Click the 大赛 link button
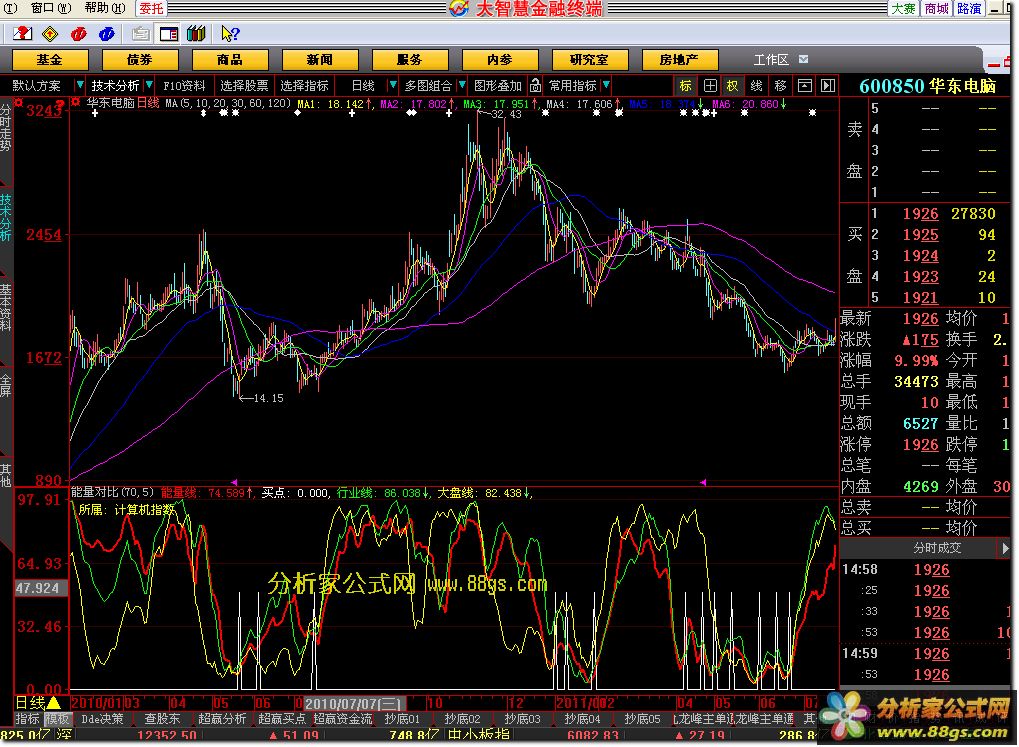The width and height of the screenshot is (1019, 747). [903, 8]
